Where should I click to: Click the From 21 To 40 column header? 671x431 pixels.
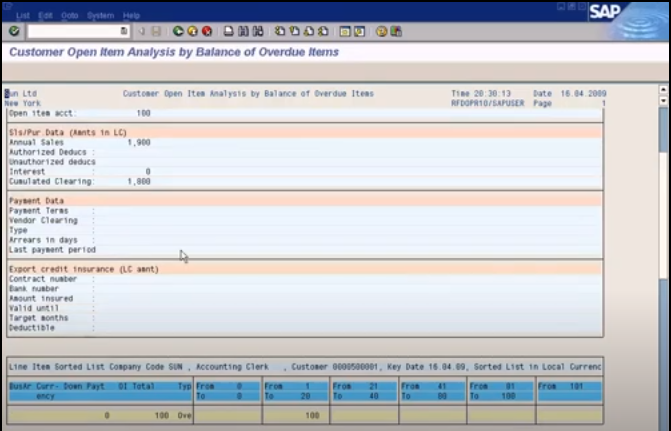(364, 391)
